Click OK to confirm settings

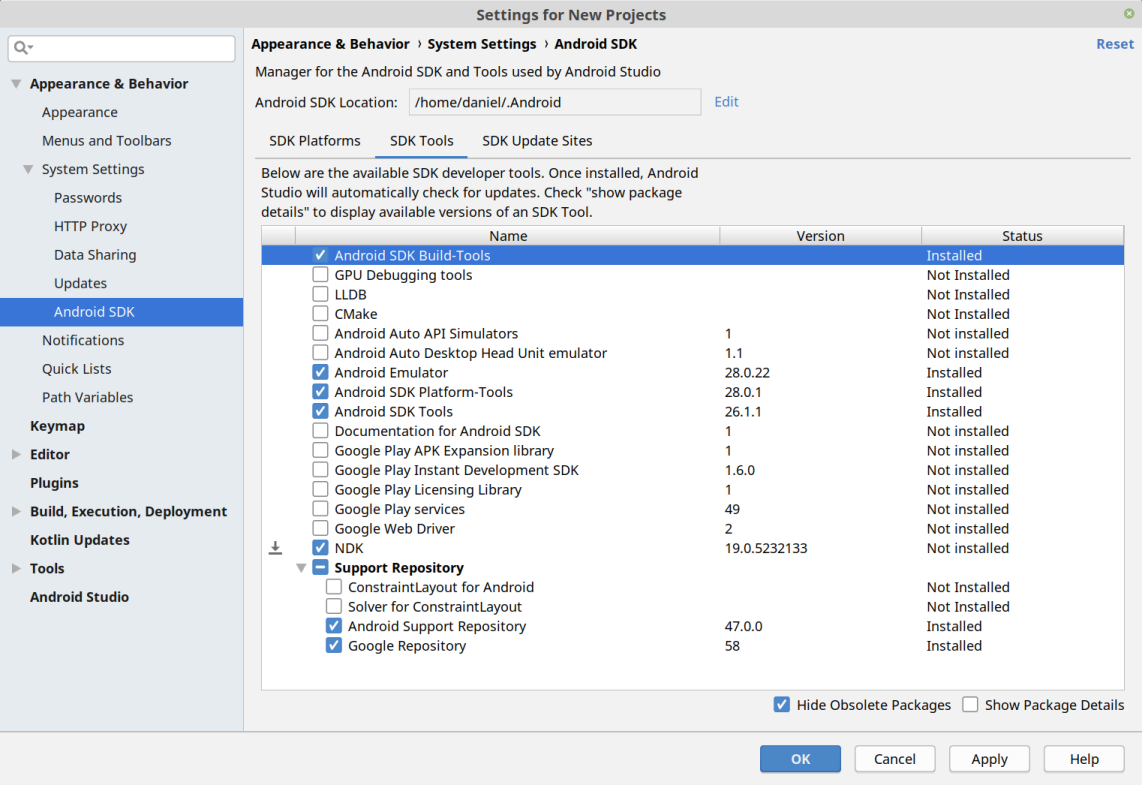[800, 759]
